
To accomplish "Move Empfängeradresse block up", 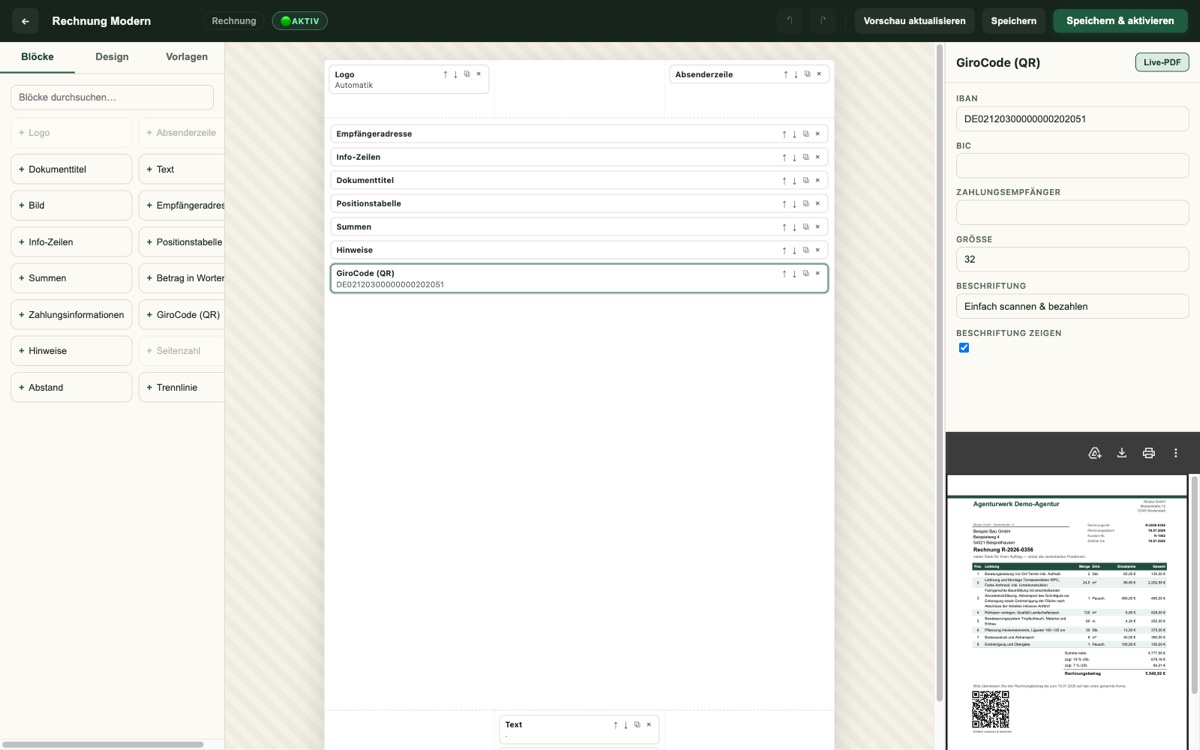I will [784, 134].
